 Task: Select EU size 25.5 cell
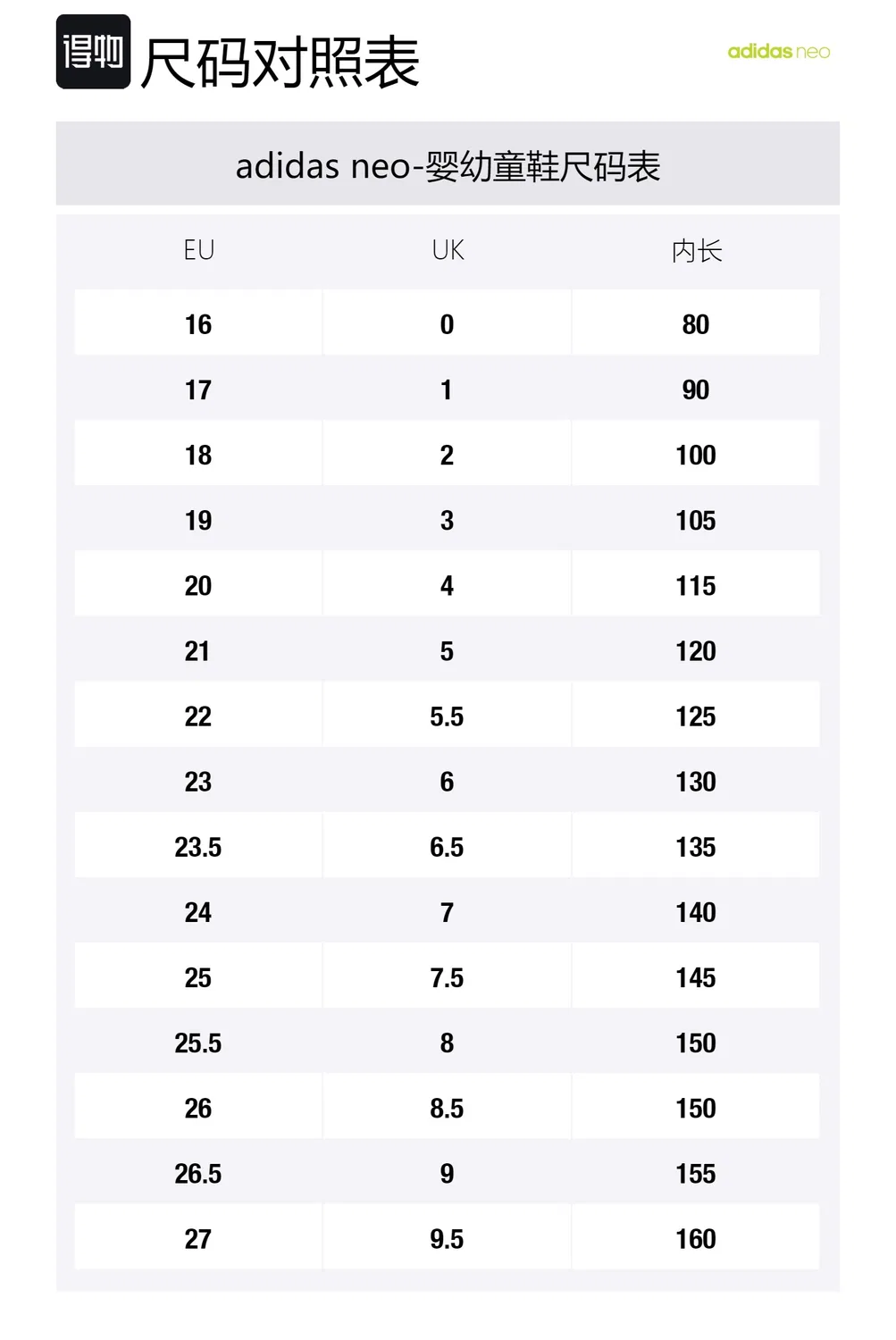point(198,1043)
